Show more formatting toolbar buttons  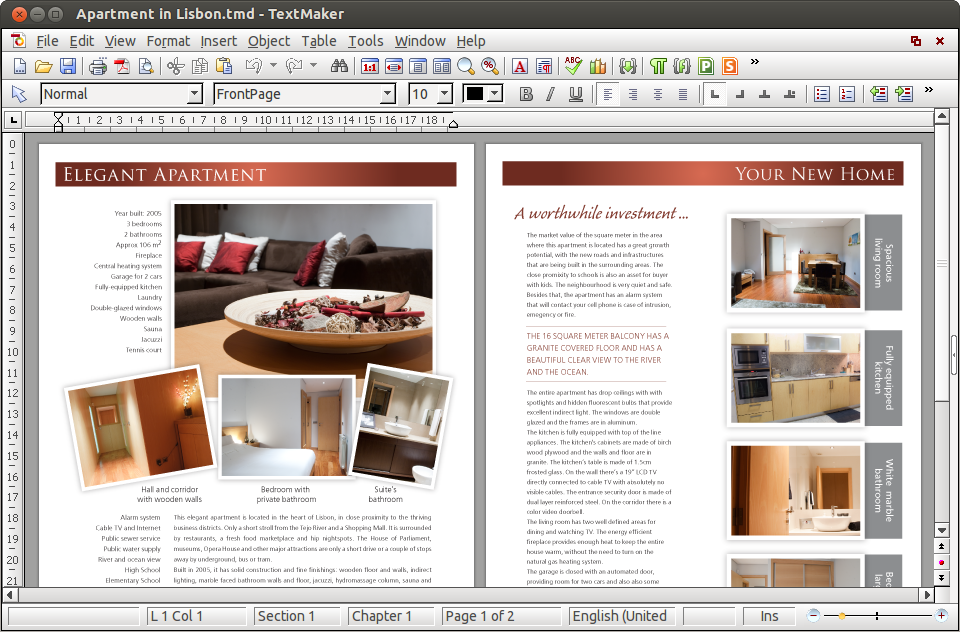tap(929, 89)
